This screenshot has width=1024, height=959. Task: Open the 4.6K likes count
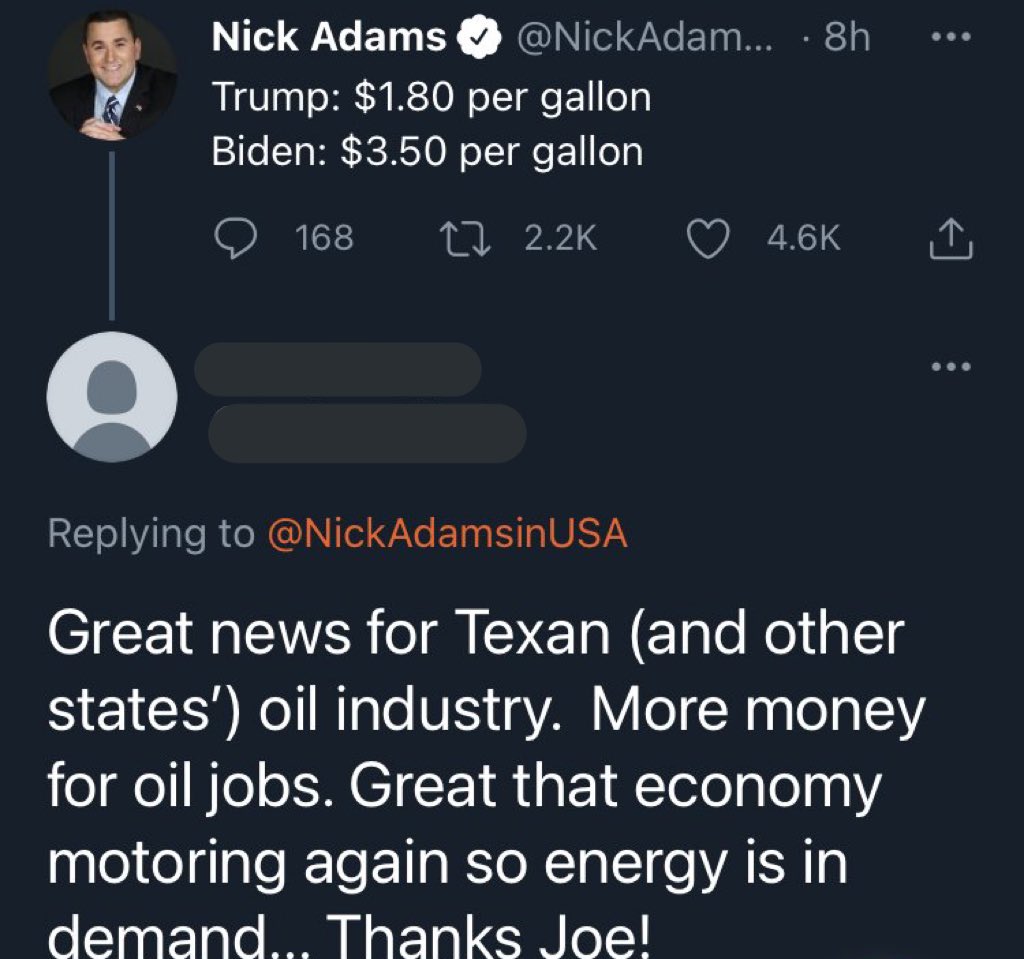coord(803,238)
